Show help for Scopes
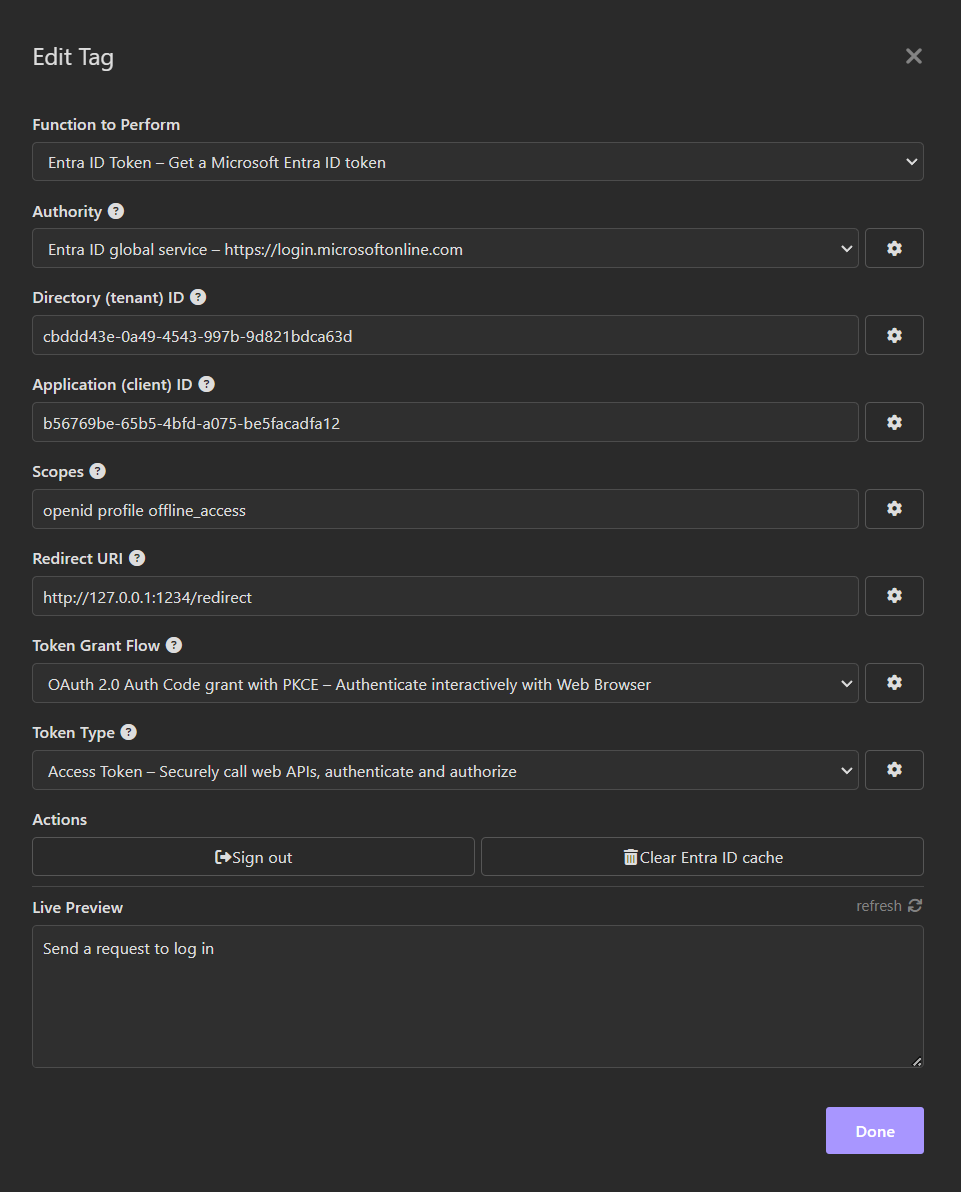 (x=97, y=471)
